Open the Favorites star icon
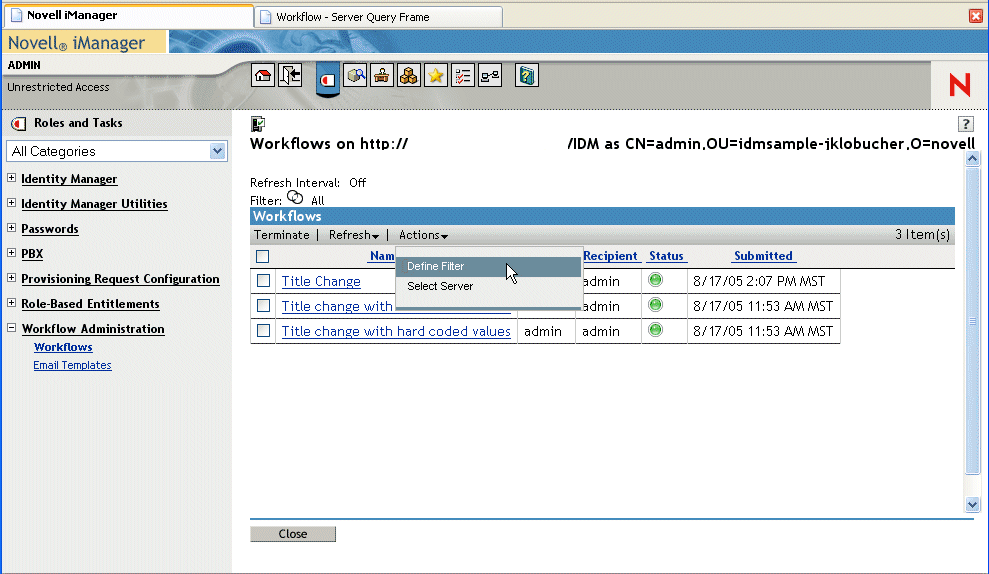Viewport: 989px width, 574px height. 436,76
